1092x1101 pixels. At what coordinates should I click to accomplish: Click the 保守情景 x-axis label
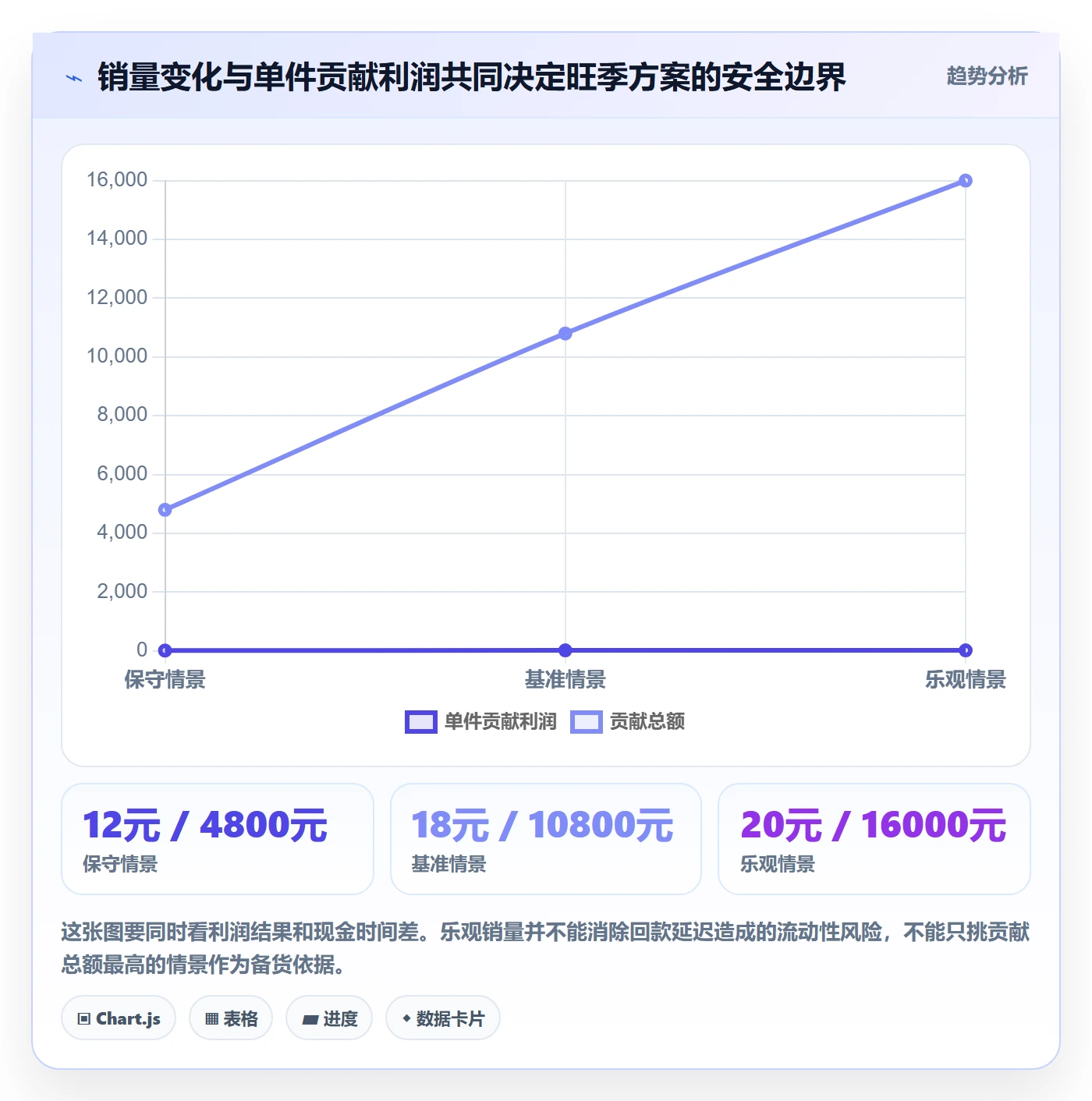coord(165,680)
